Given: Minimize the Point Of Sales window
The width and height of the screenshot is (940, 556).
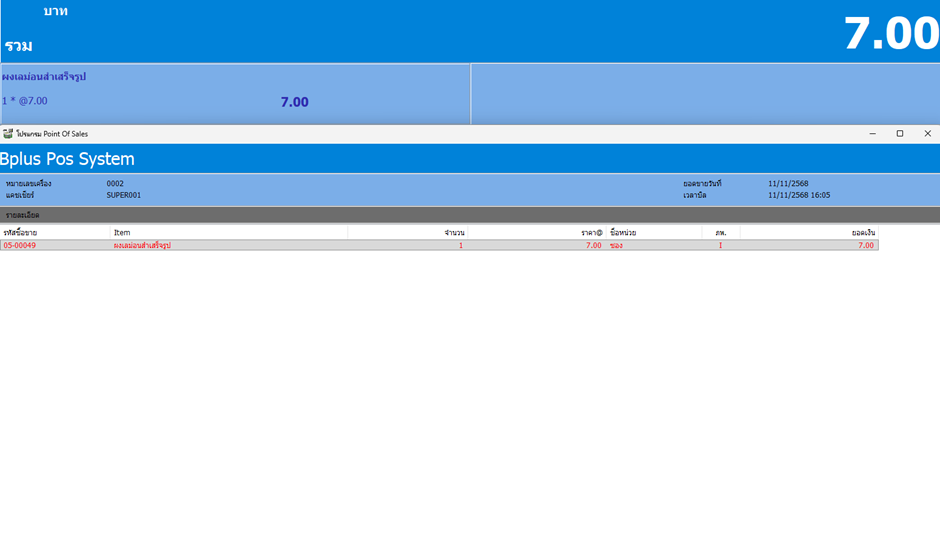Looking at the screenshot, I should tap(872, 133).
